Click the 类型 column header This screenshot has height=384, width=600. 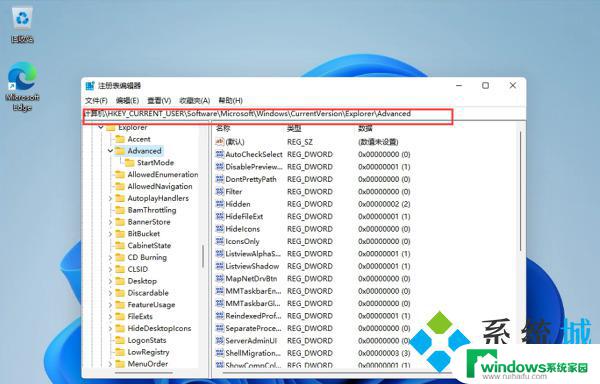click(294, 129)
